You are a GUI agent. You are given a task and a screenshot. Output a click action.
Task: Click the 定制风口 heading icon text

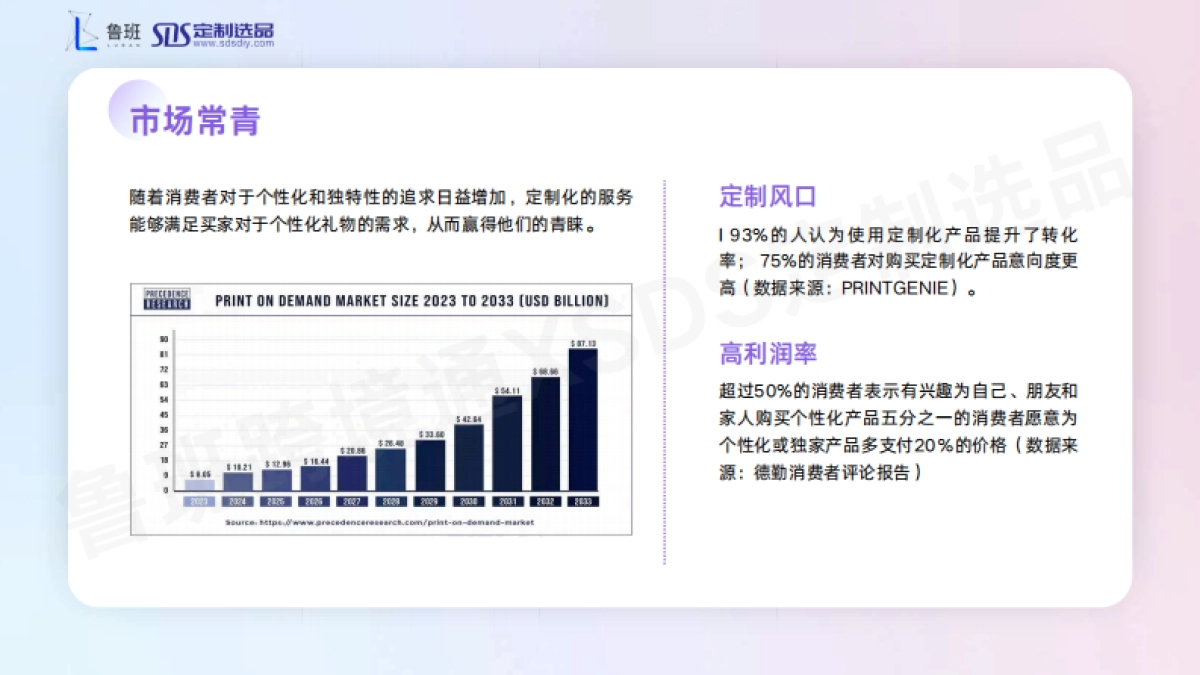(x=766, y=196)
